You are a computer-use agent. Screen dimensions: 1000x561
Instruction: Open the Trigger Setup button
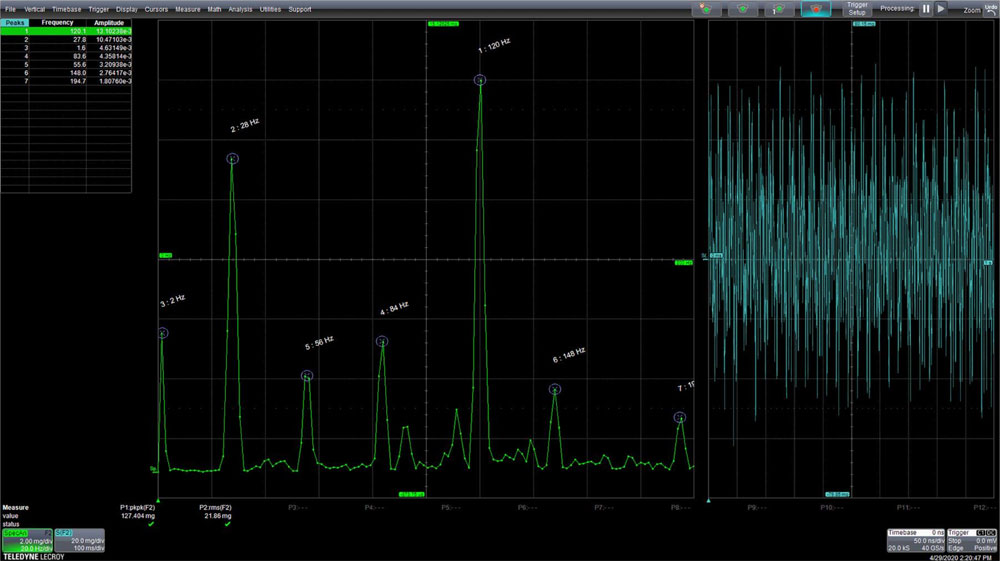pos(857,8)
